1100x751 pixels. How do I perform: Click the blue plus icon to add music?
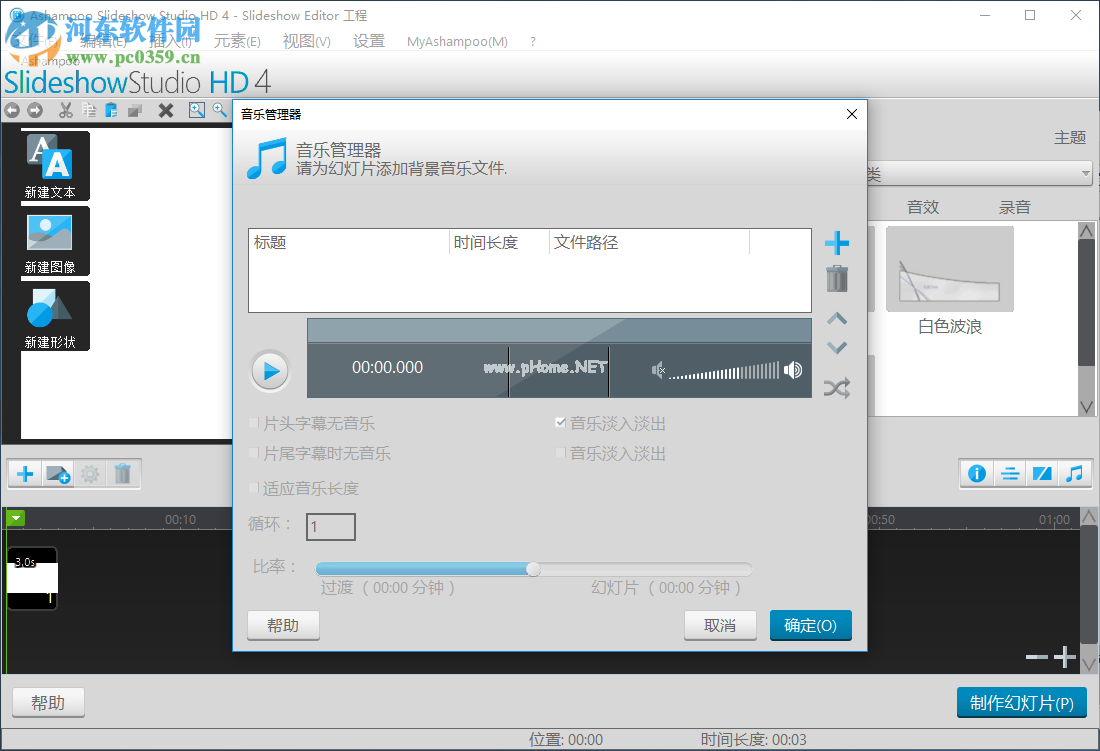(837, 243)
